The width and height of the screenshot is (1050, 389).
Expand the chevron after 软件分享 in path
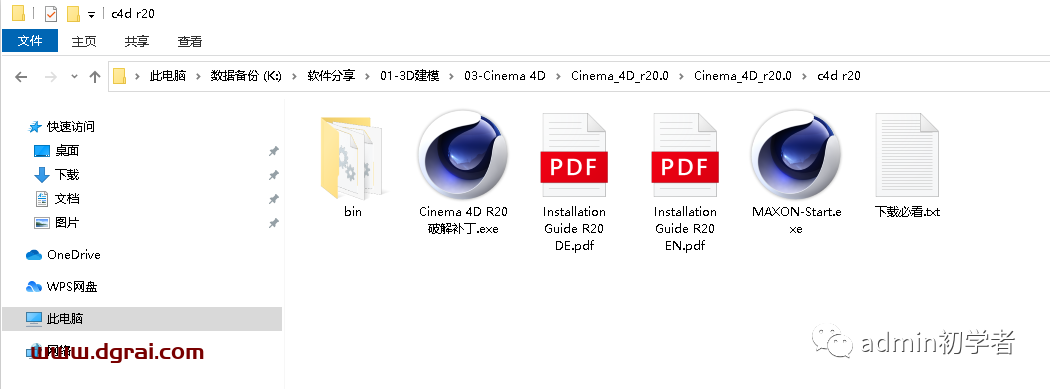click(x=368, y=76)
